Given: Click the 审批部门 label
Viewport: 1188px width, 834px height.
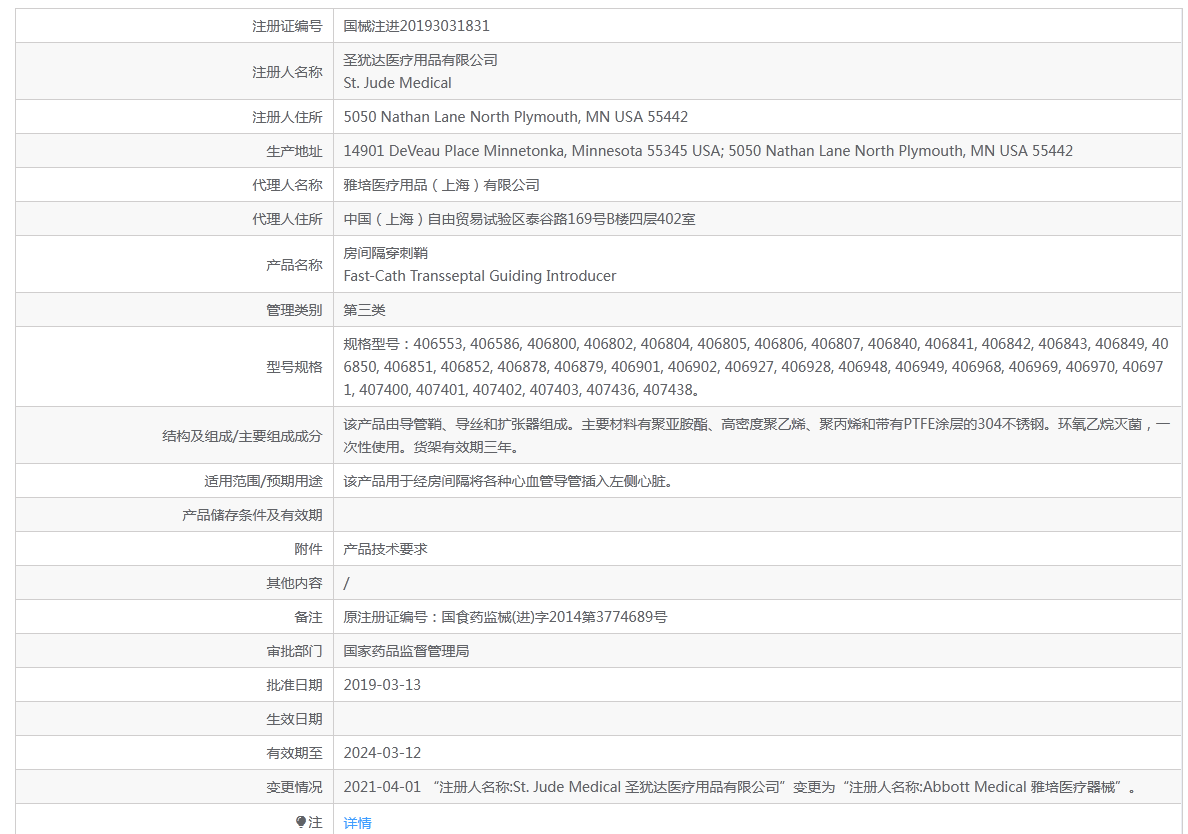Looking at the screenshot, I should 294,651.
